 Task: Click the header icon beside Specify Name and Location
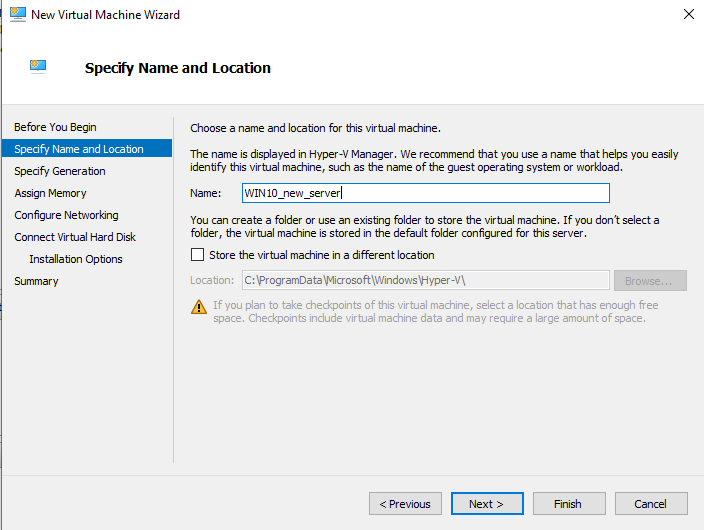39,67
